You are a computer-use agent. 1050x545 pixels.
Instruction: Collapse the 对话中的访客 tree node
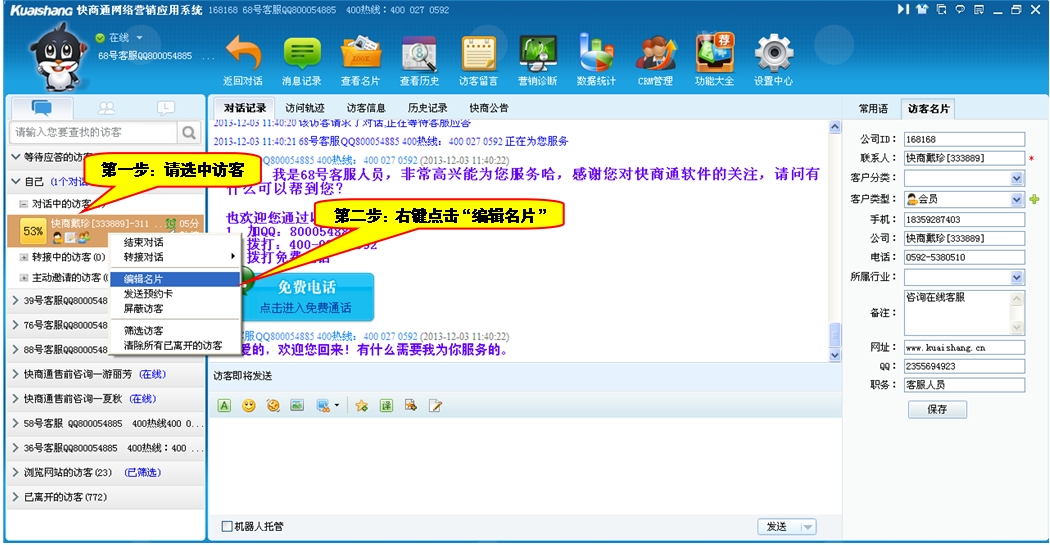pyautogui.click(x=23, y=204)
